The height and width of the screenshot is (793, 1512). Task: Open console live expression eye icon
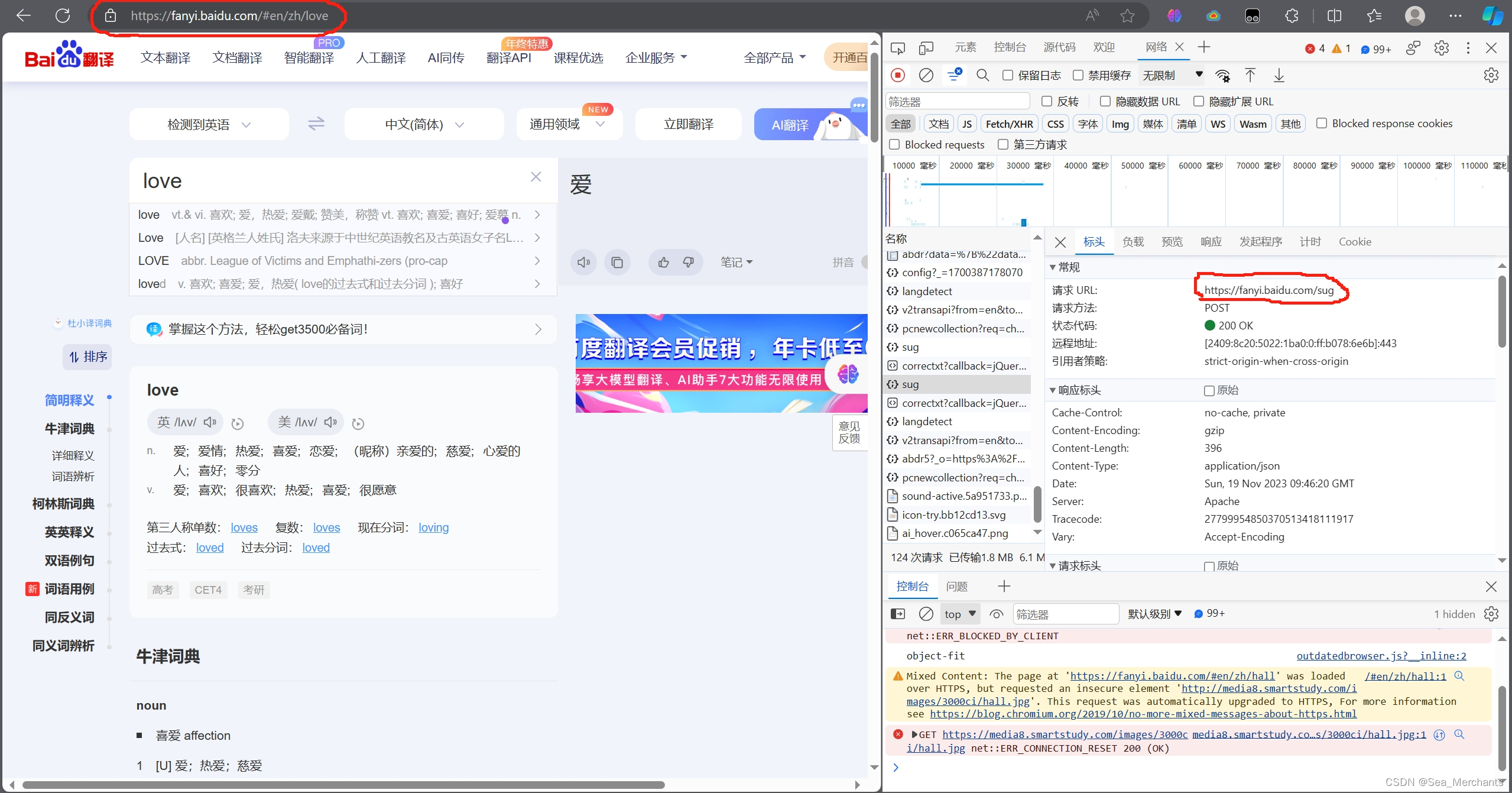pyautogui.click(x=996, y=614)
